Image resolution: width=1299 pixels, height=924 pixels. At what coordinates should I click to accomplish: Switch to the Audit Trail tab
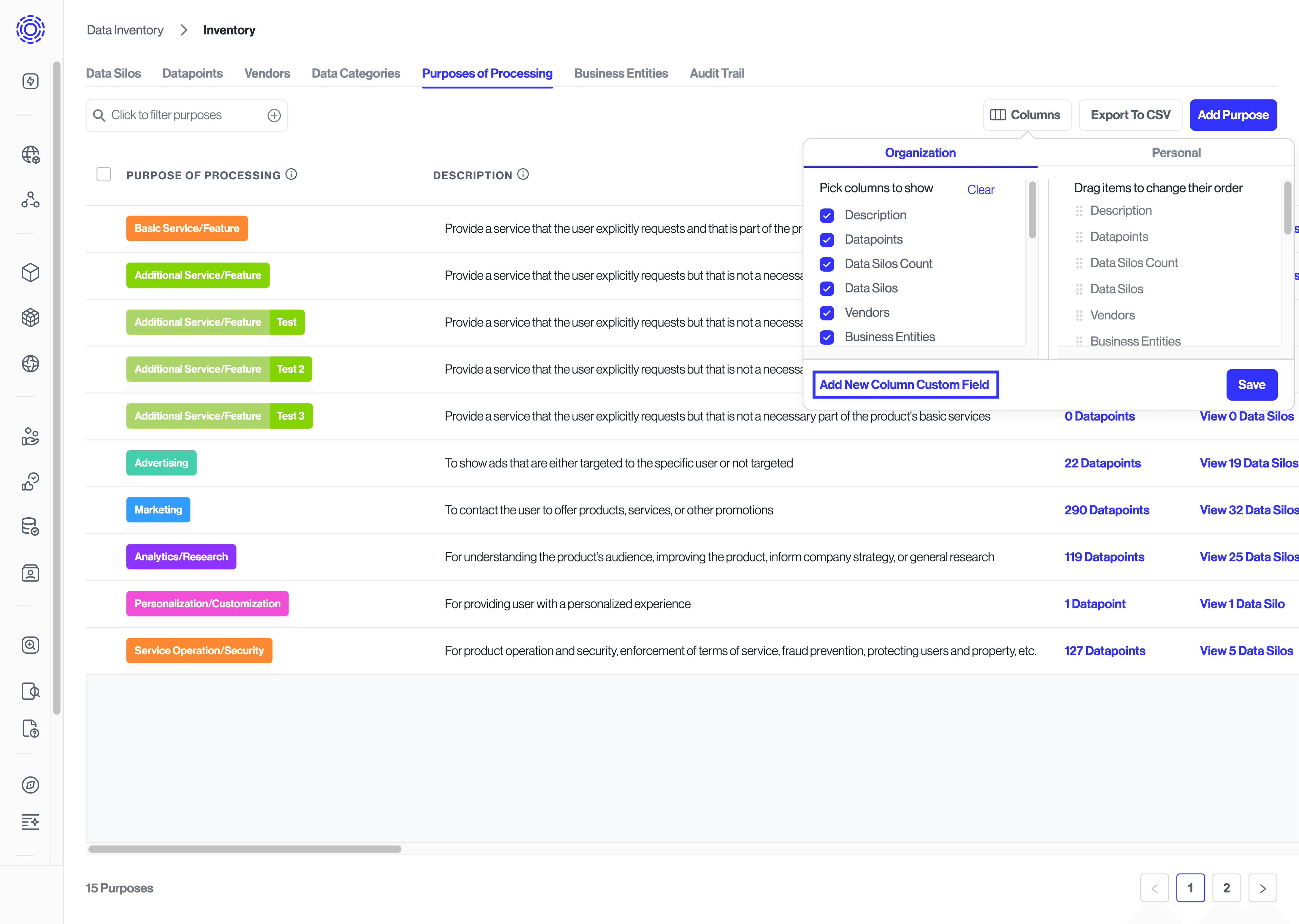click(x=717, y=73)
